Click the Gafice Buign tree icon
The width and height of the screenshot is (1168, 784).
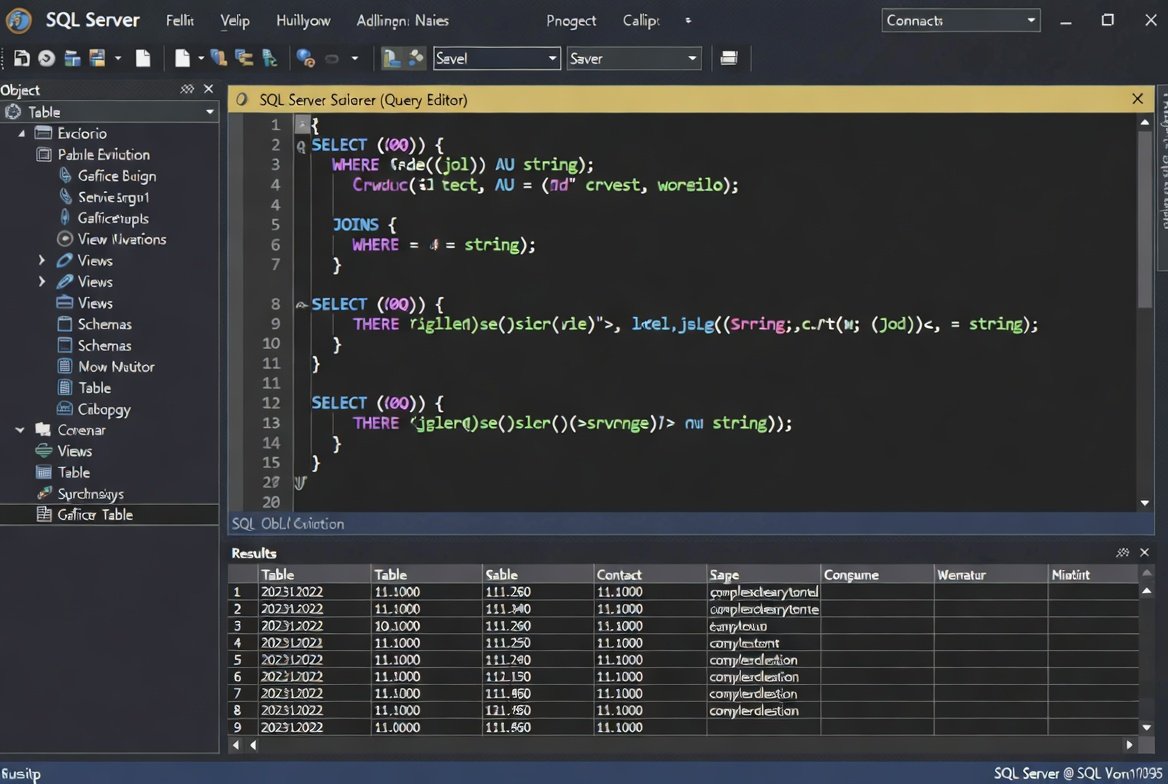point(65,175)
